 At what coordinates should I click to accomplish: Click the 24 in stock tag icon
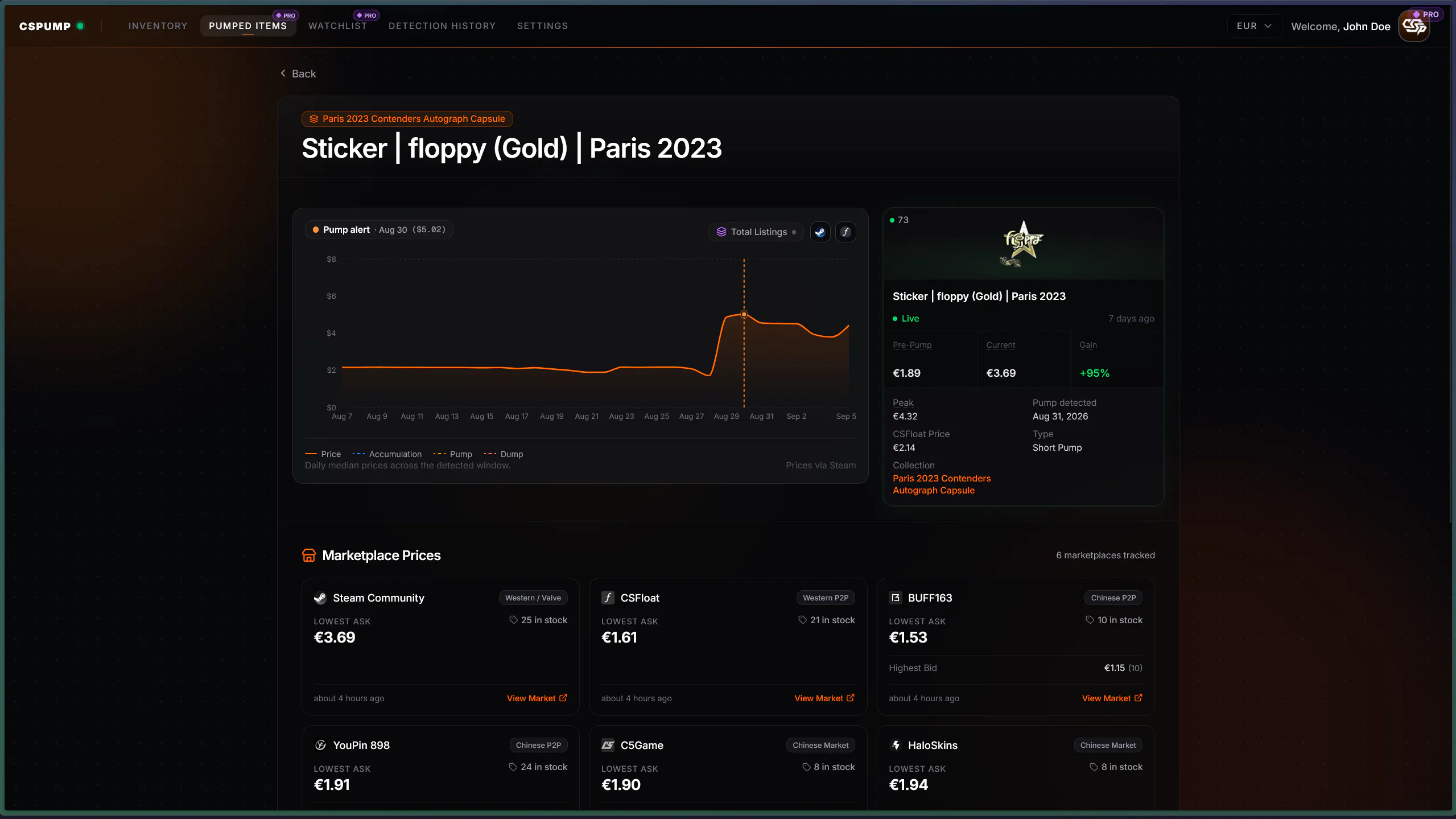point(513,767)
